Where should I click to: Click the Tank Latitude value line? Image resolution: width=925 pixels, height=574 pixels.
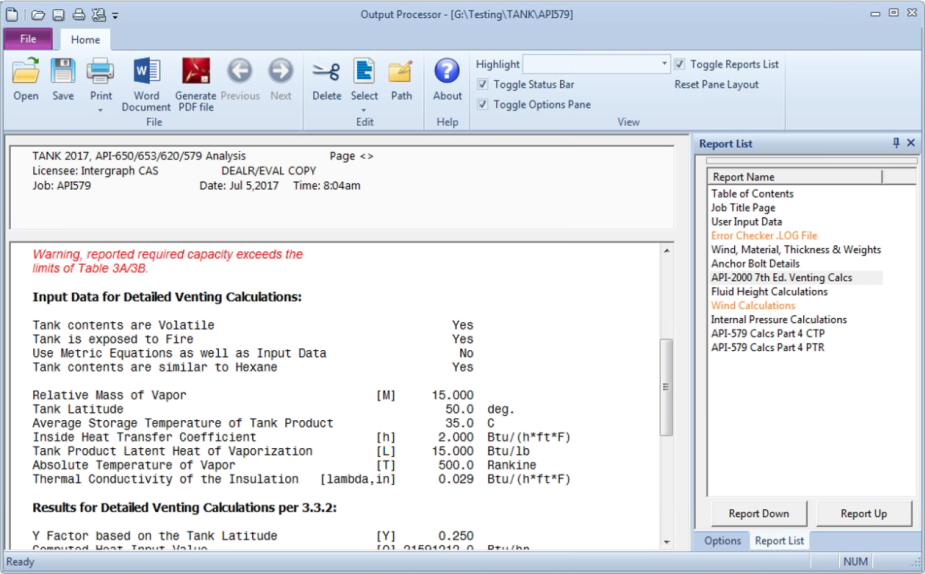tap(273, 409)
